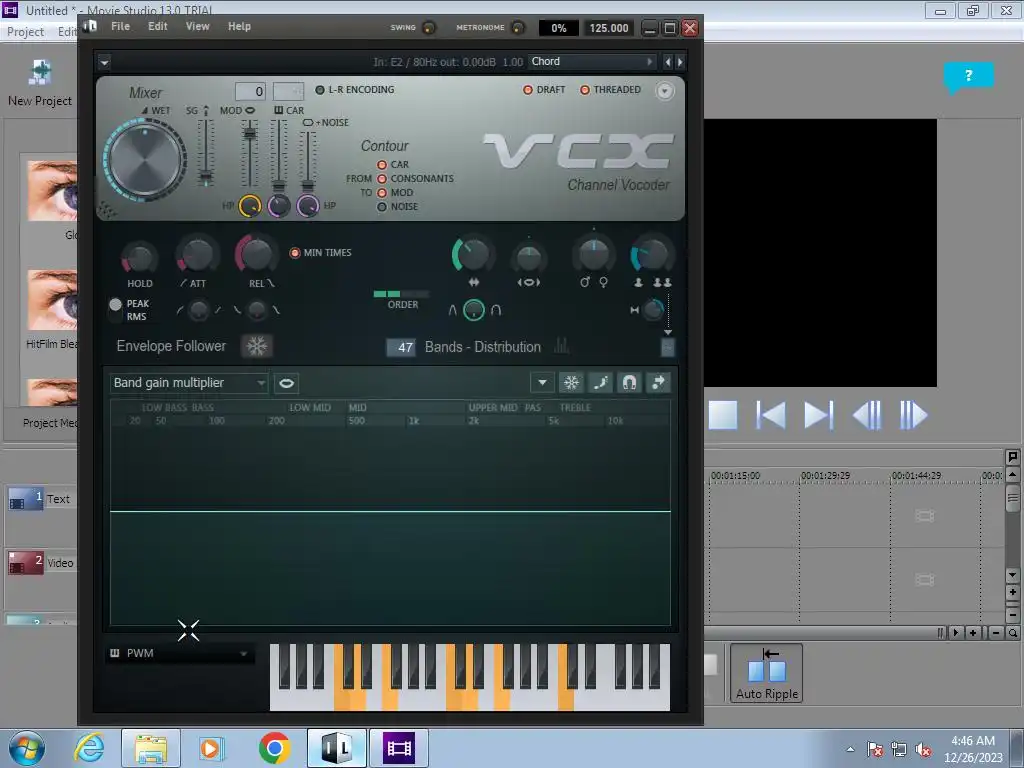Click the arrow-and-notes button in the band editor toolbar
Screen dimensions: 1024x768
(x=658, y=383)
